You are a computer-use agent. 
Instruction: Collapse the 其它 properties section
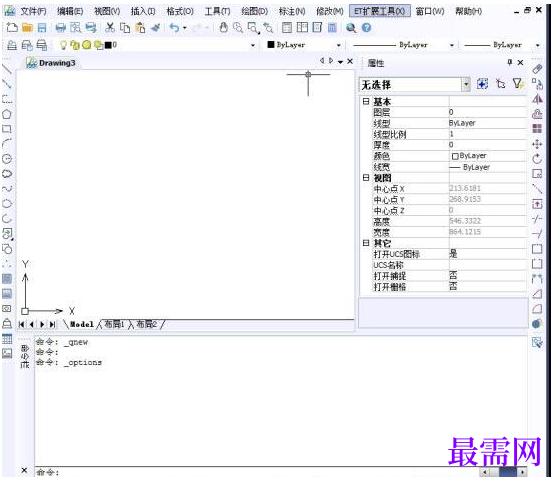pos(366,243)
